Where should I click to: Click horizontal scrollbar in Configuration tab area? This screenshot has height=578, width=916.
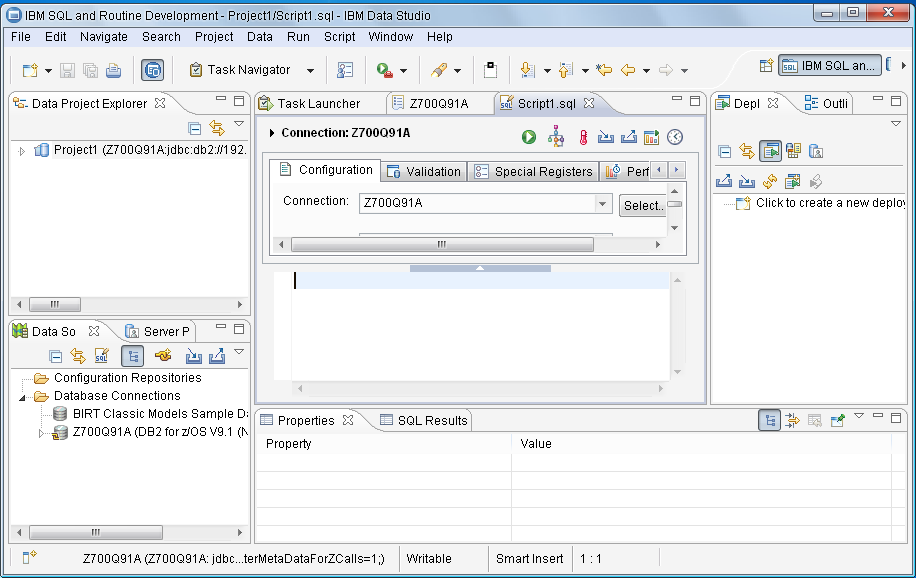pos(441,245)
